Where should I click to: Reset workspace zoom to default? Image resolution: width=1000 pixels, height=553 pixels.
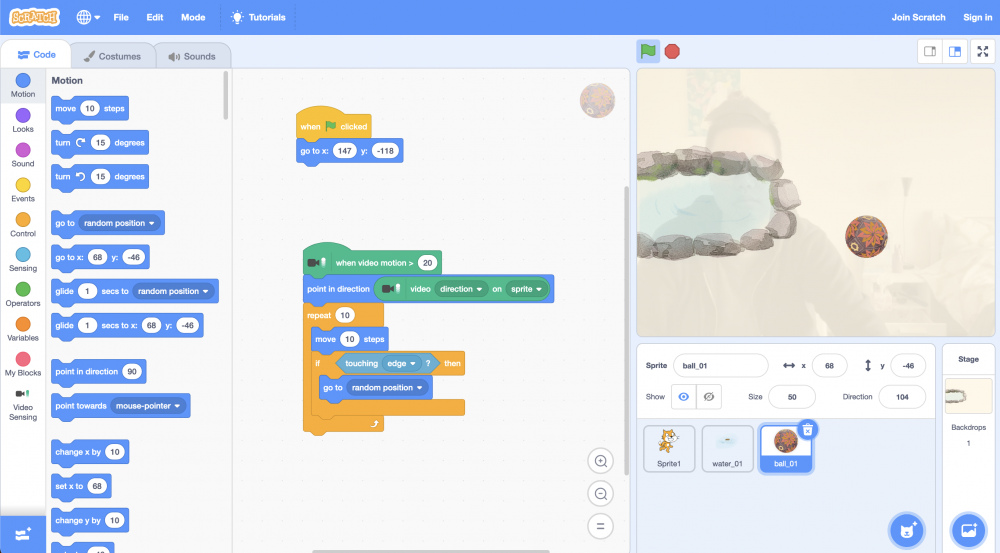[600, 526]
